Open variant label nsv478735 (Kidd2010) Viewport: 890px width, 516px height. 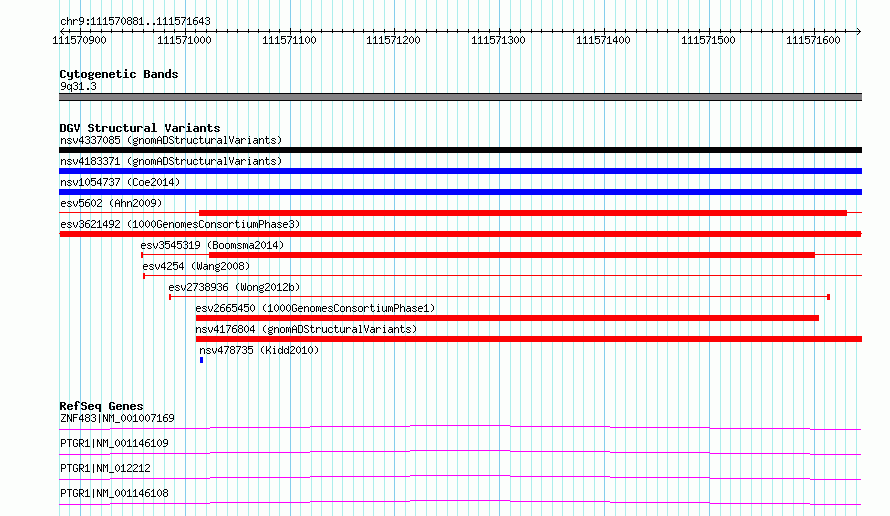[x=259, y=350]
